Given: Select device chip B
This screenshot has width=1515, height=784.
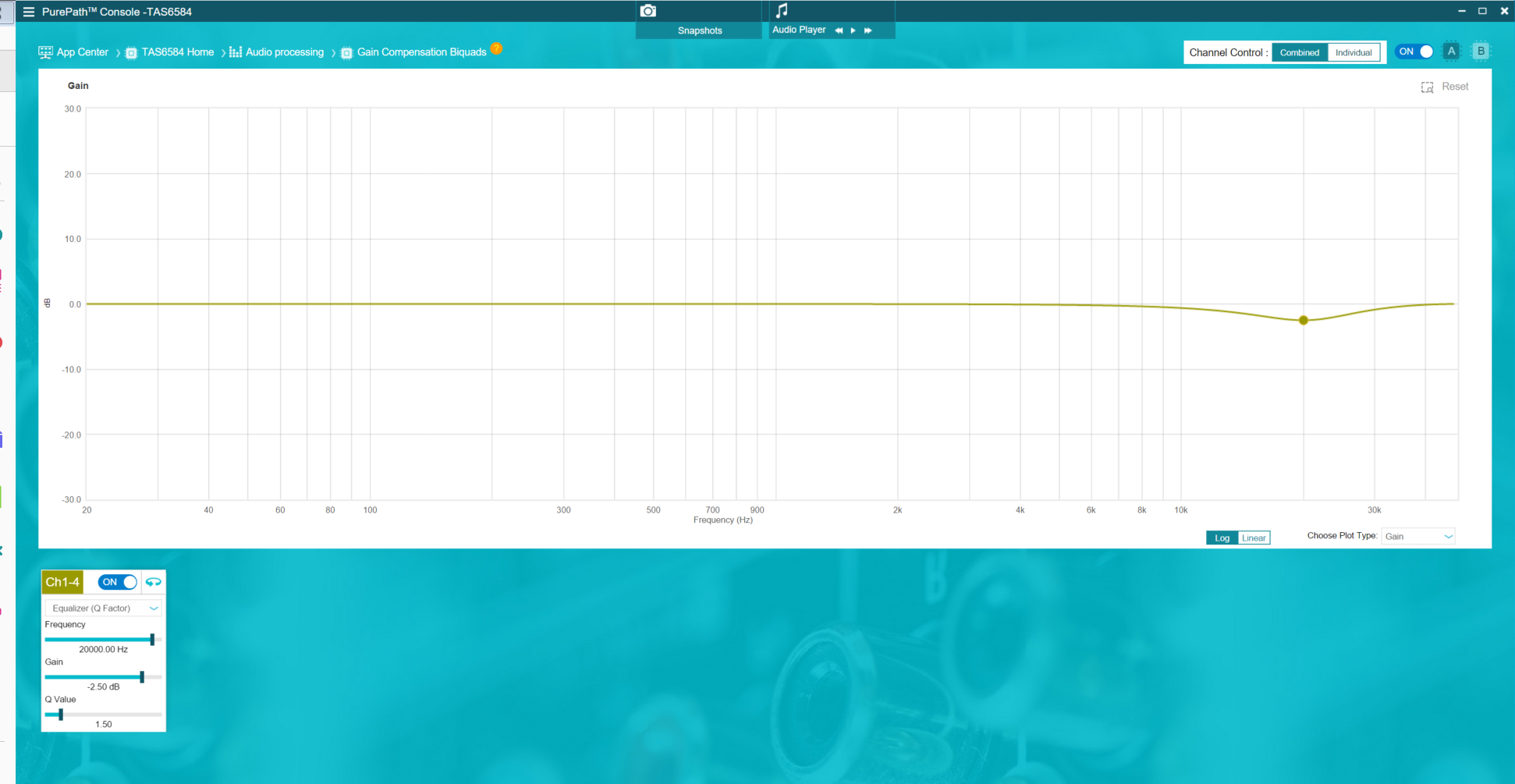Looking at the screenshot, I should pos(1480,51).
